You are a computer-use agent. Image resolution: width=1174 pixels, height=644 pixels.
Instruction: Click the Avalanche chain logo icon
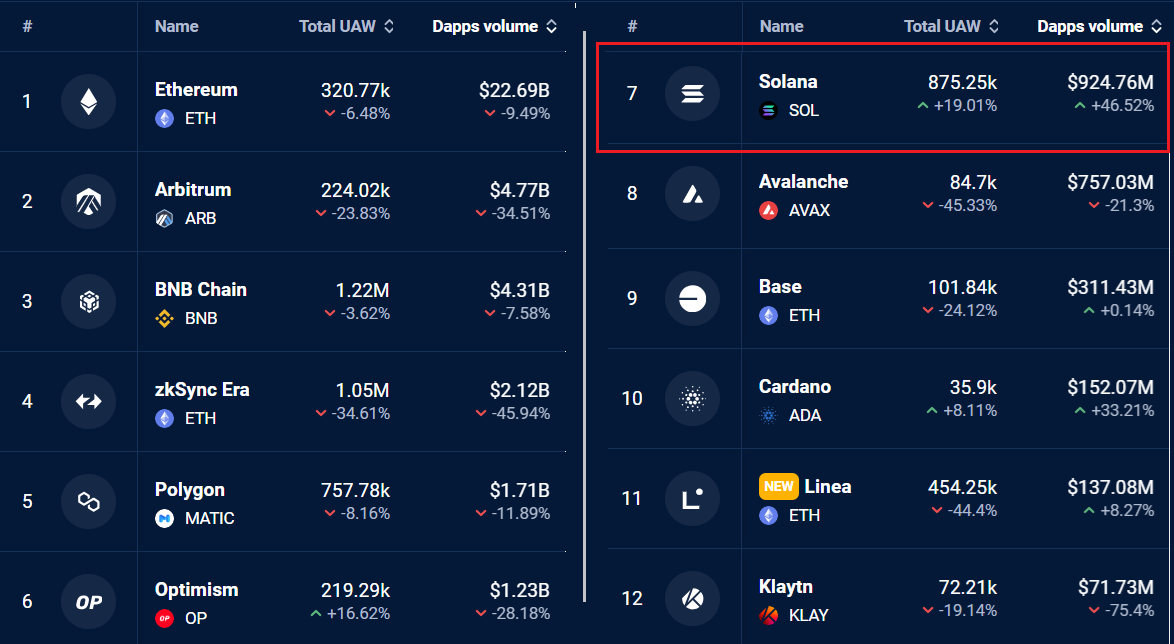692,194
